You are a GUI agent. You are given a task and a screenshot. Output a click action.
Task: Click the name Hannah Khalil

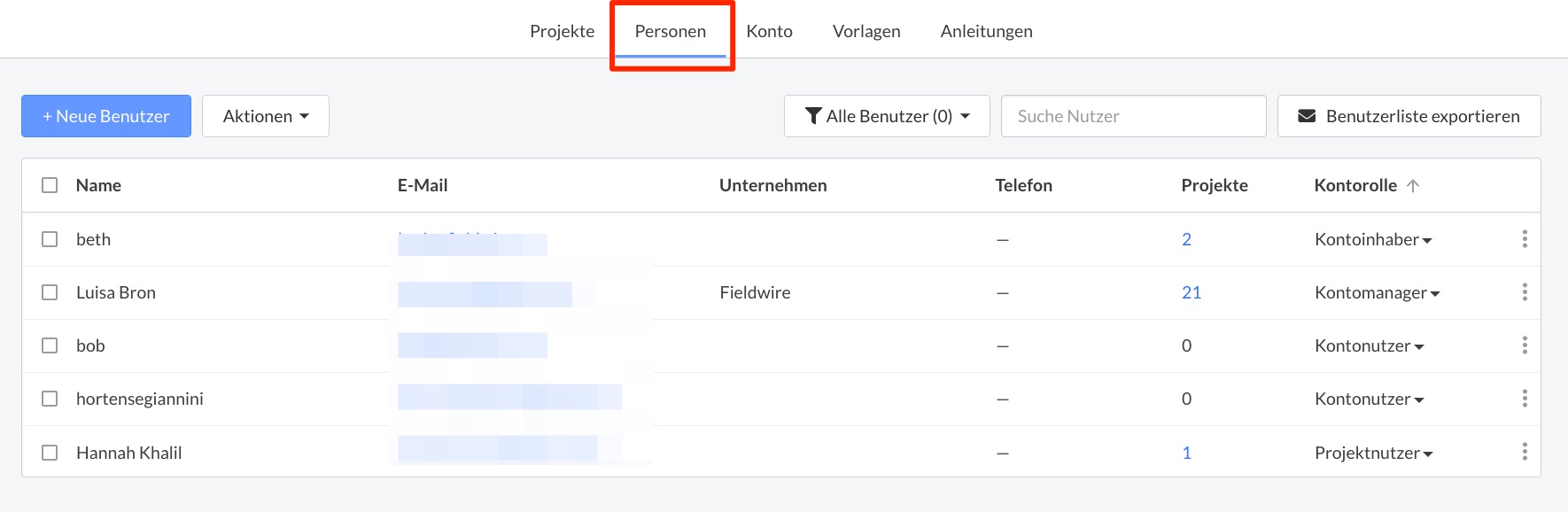pos(129,453)
